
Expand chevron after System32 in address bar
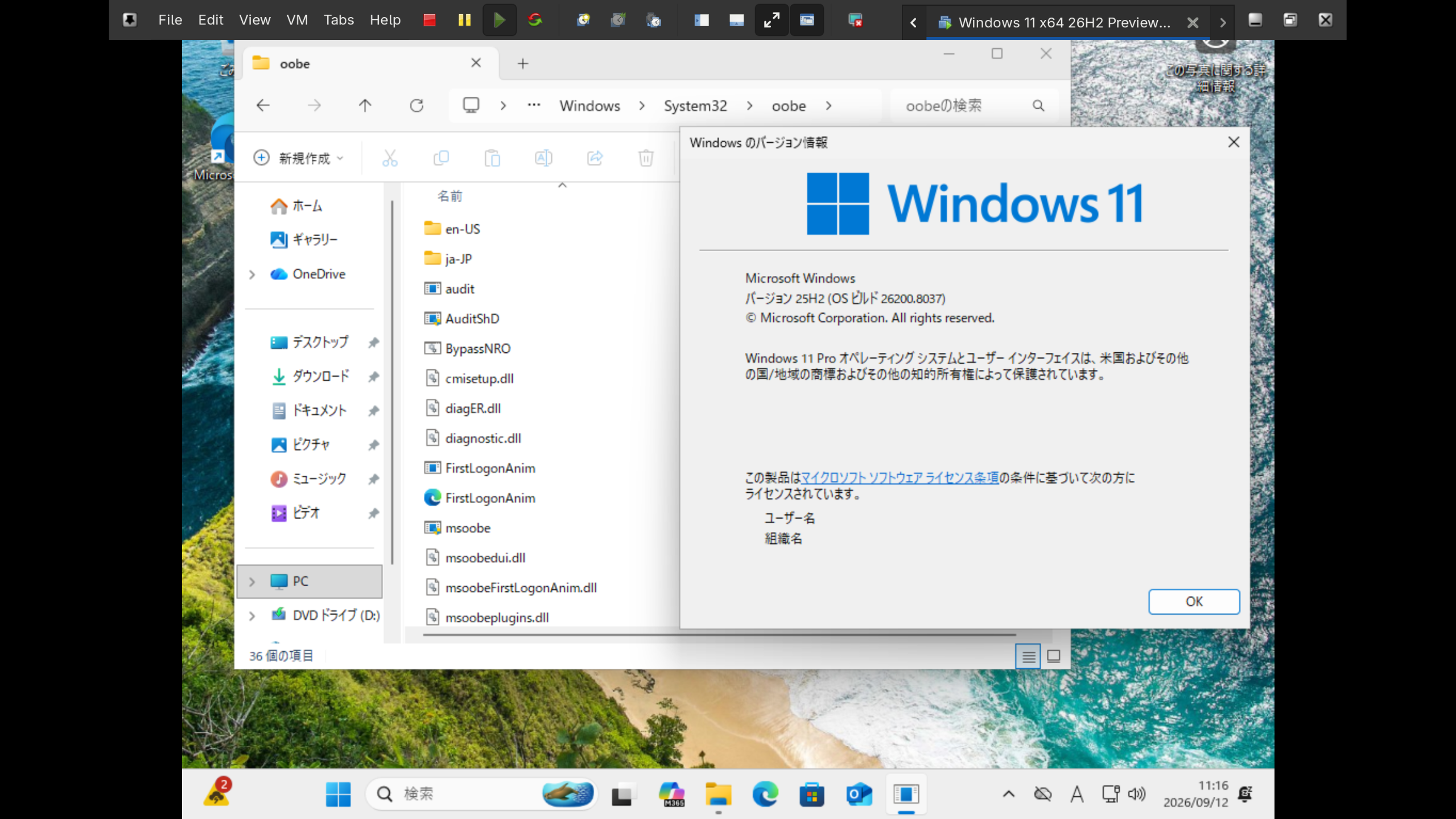tap(749, 105)
